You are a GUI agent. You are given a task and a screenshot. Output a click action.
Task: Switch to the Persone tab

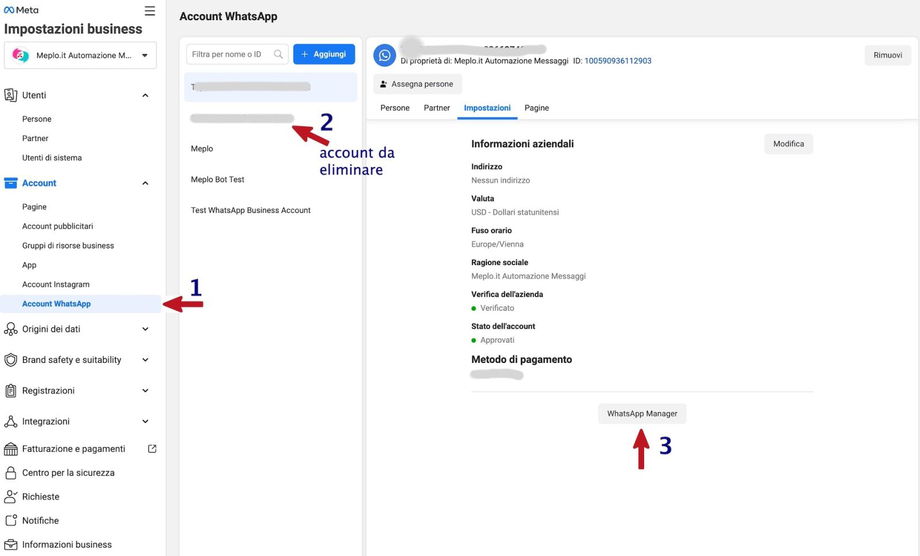[395, 108]
